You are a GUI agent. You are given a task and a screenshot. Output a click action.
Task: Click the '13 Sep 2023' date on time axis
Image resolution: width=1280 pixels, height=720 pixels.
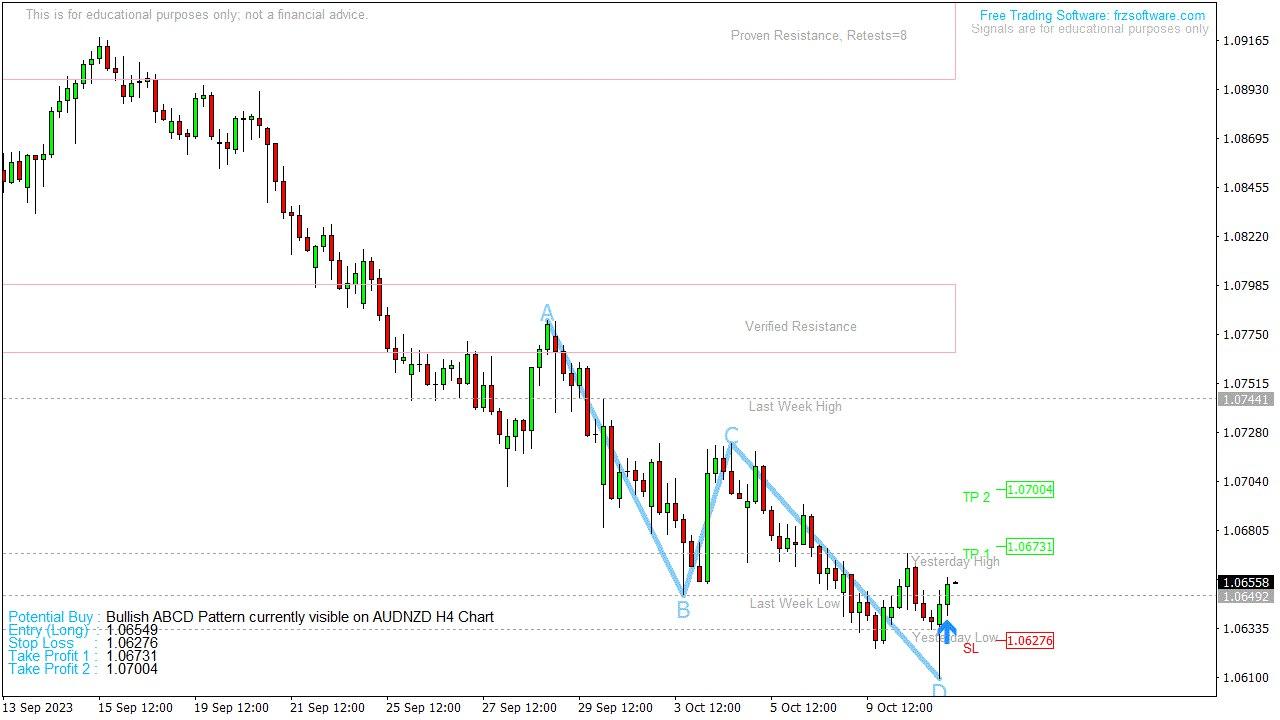[x=38, y=707]
